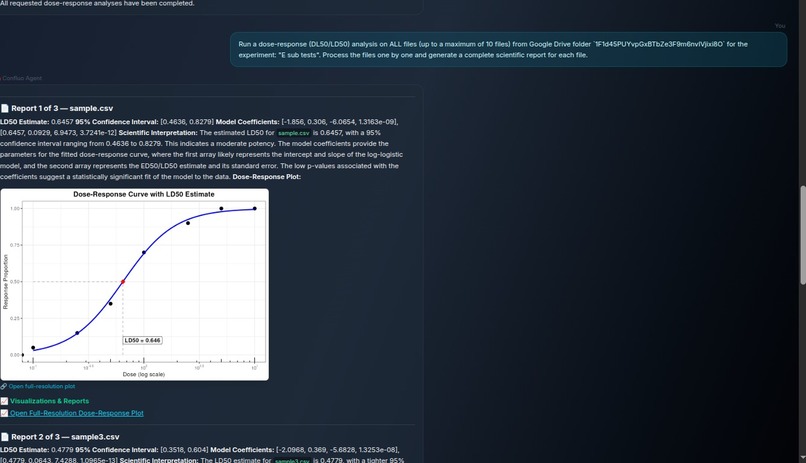This screenshot has height=463, width=806.
Task: Click the Dose (log scale) axis label
Action: [x=144, y=374]
